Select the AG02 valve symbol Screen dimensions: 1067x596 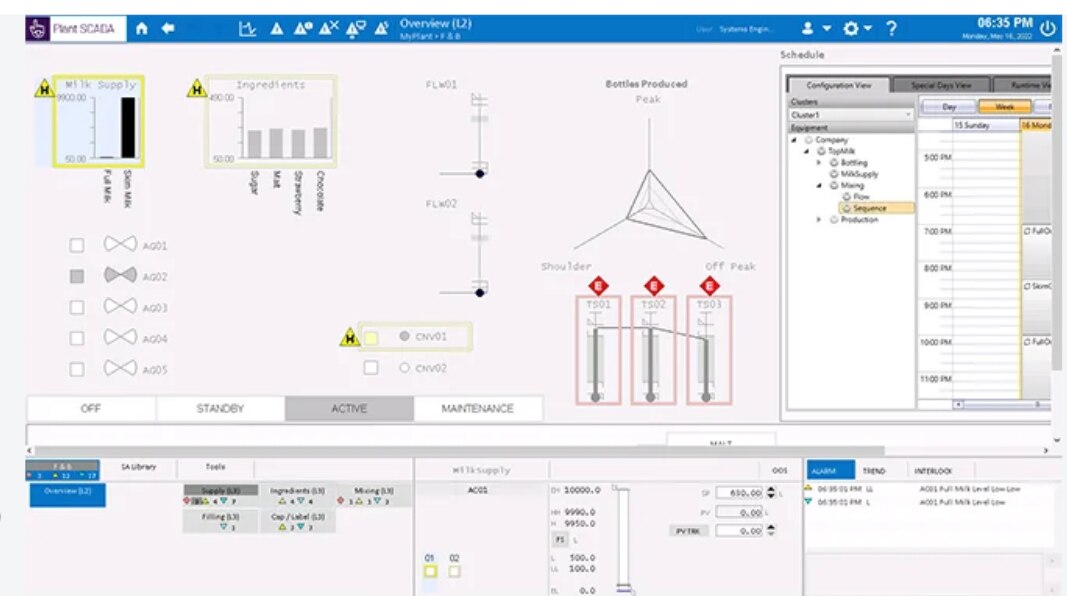click(120, 275)
